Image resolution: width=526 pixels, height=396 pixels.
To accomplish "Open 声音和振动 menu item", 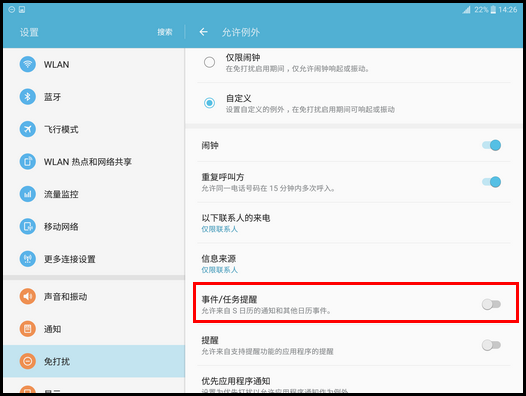I will [94, 297].
